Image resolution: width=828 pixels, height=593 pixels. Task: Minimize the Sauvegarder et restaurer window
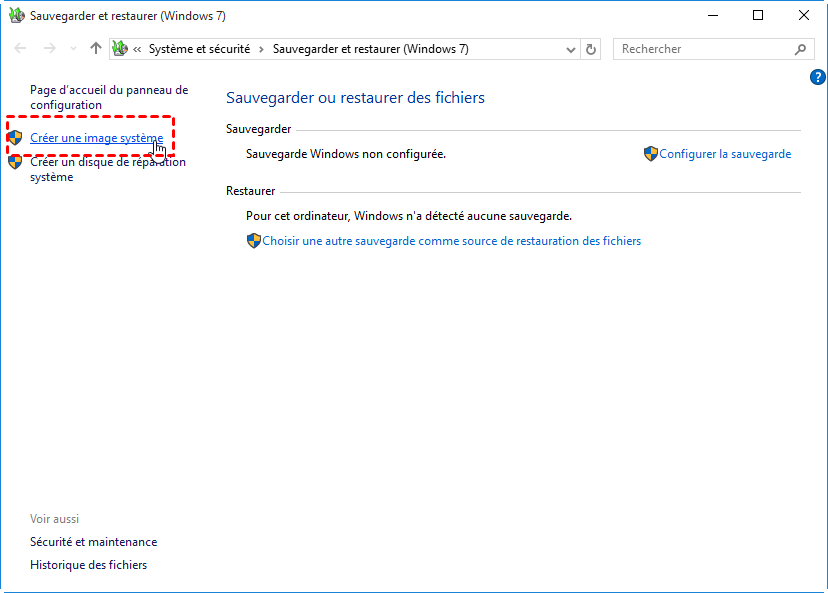713,15
